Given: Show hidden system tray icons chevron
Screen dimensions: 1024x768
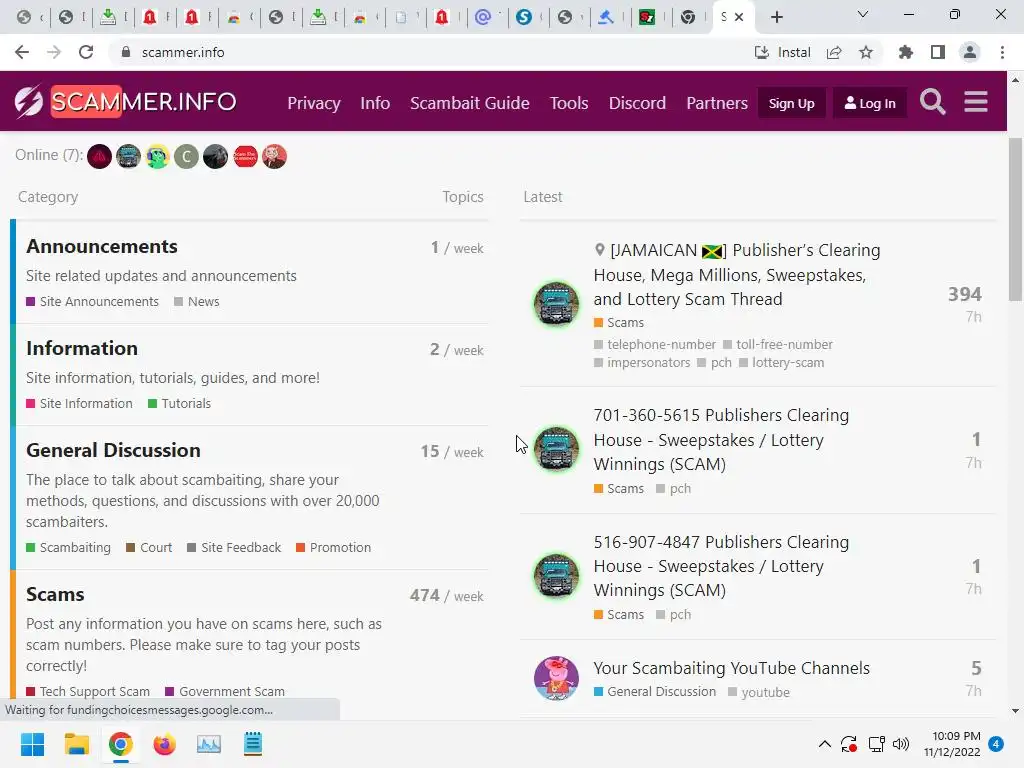Looking at the screenshot, I should [825, 744].
